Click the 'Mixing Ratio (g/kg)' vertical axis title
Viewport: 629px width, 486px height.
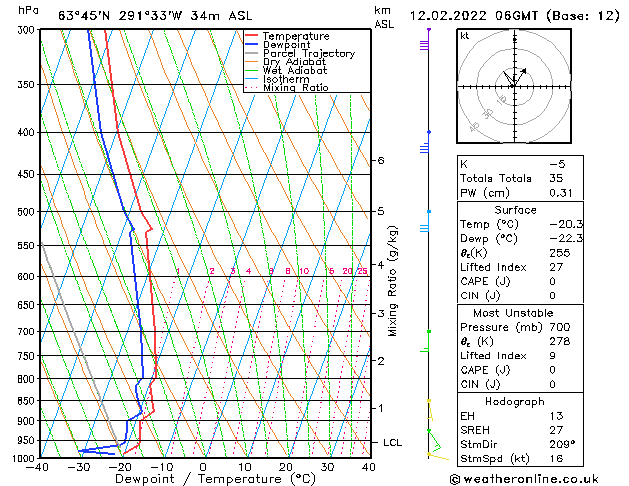click(x=392, y=281)
